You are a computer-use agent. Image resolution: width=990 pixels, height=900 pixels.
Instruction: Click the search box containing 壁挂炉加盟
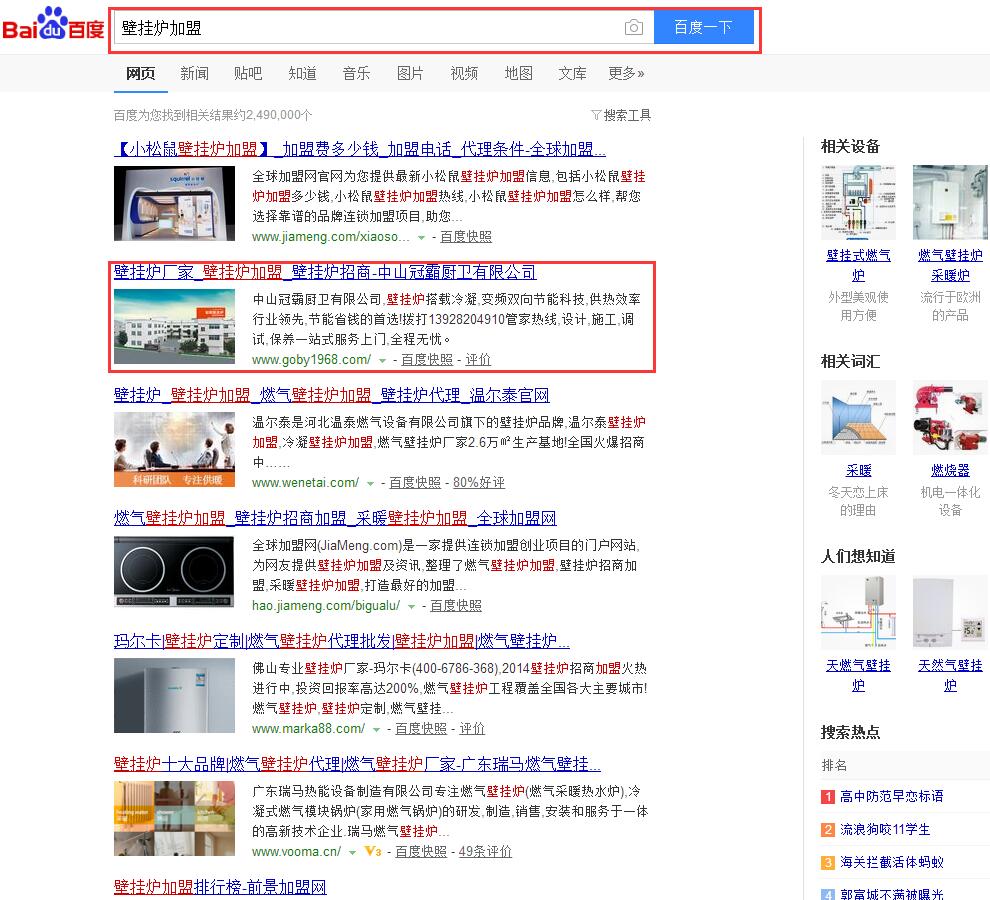(365, 28)
